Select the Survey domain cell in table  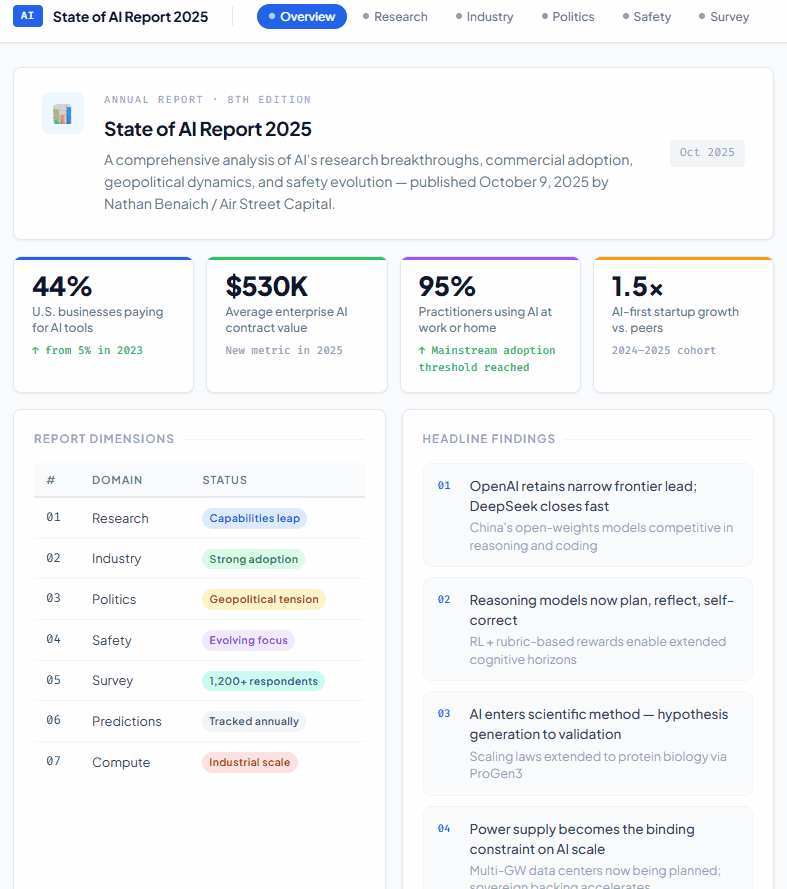pos(112,680)
